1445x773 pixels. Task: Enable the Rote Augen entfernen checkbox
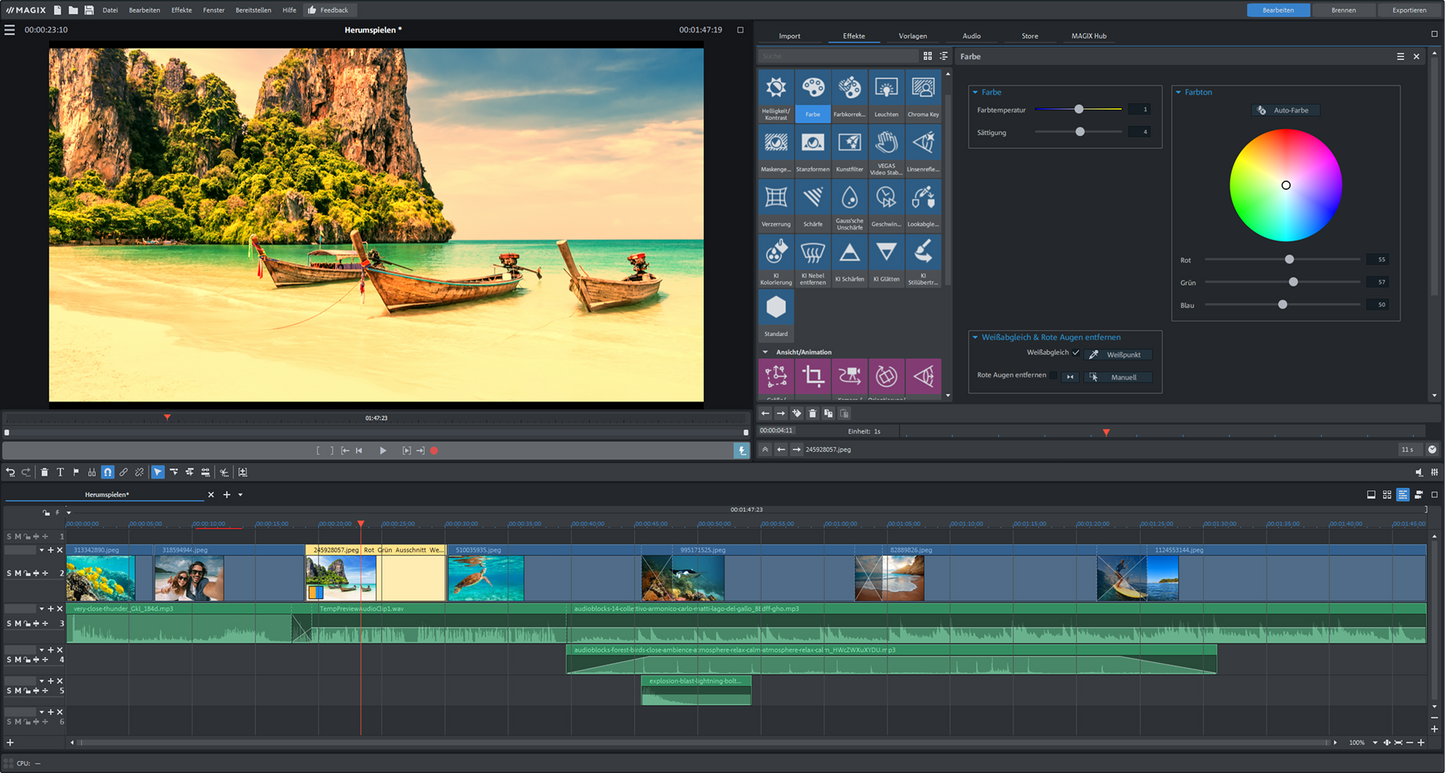[x=1054, y=375]
